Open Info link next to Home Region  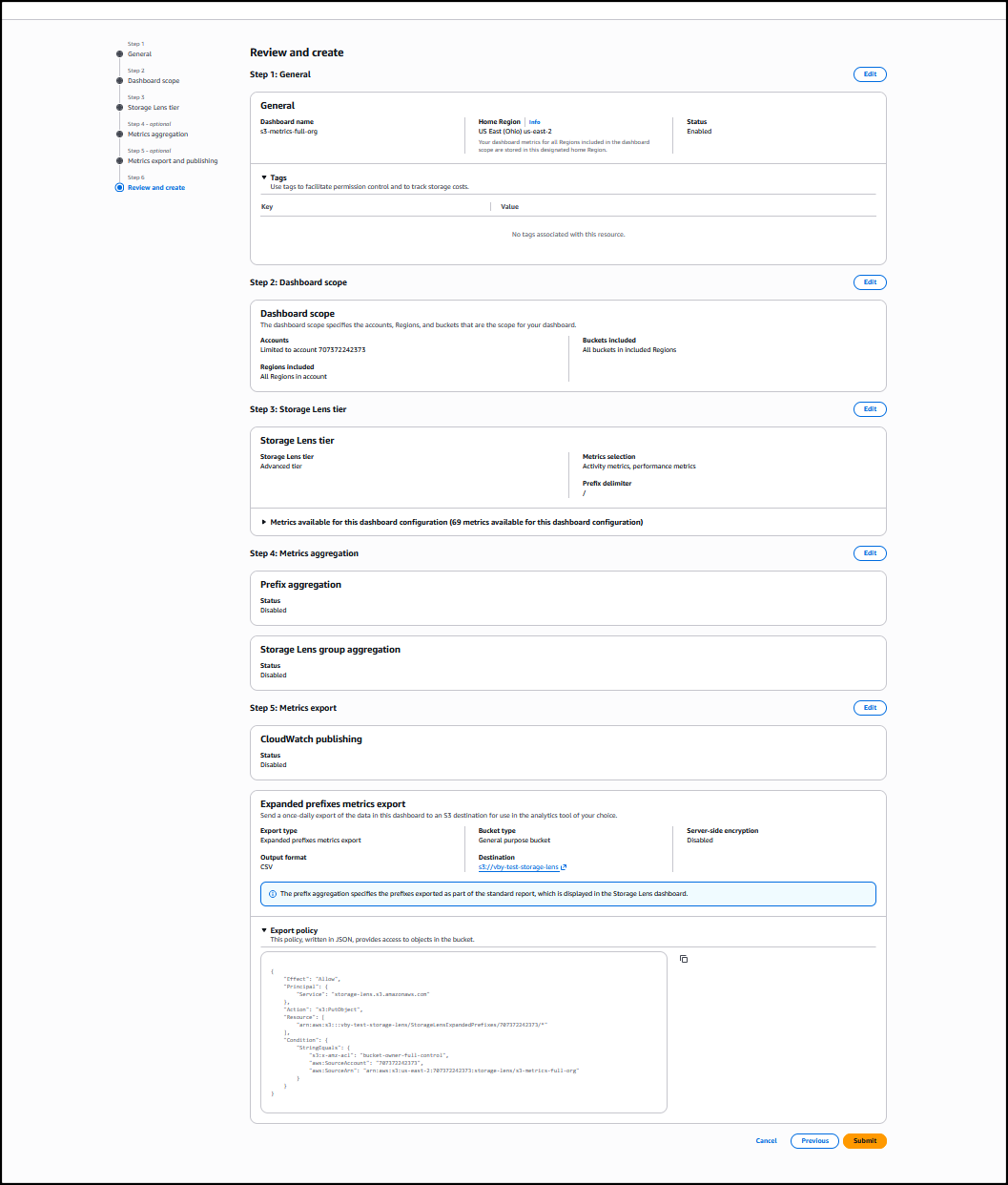click(x=534, y=122)
